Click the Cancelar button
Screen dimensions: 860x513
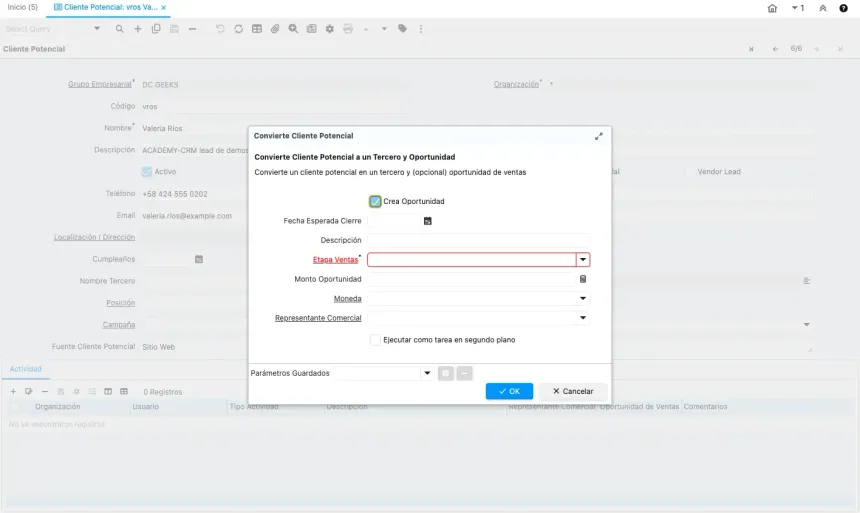point(573,391)
